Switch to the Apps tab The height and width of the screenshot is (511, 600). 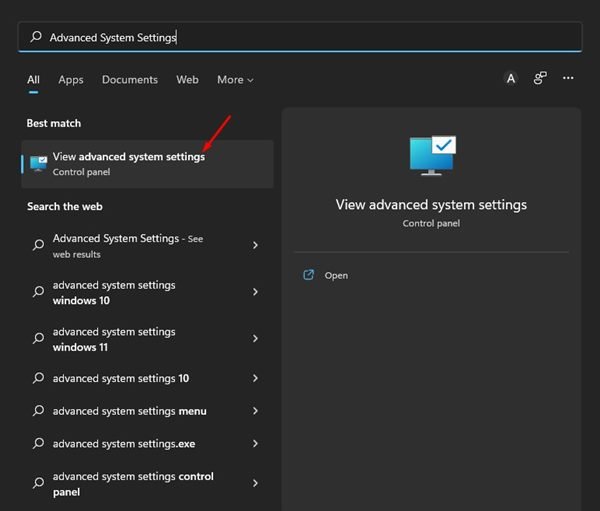coord(71,80)
